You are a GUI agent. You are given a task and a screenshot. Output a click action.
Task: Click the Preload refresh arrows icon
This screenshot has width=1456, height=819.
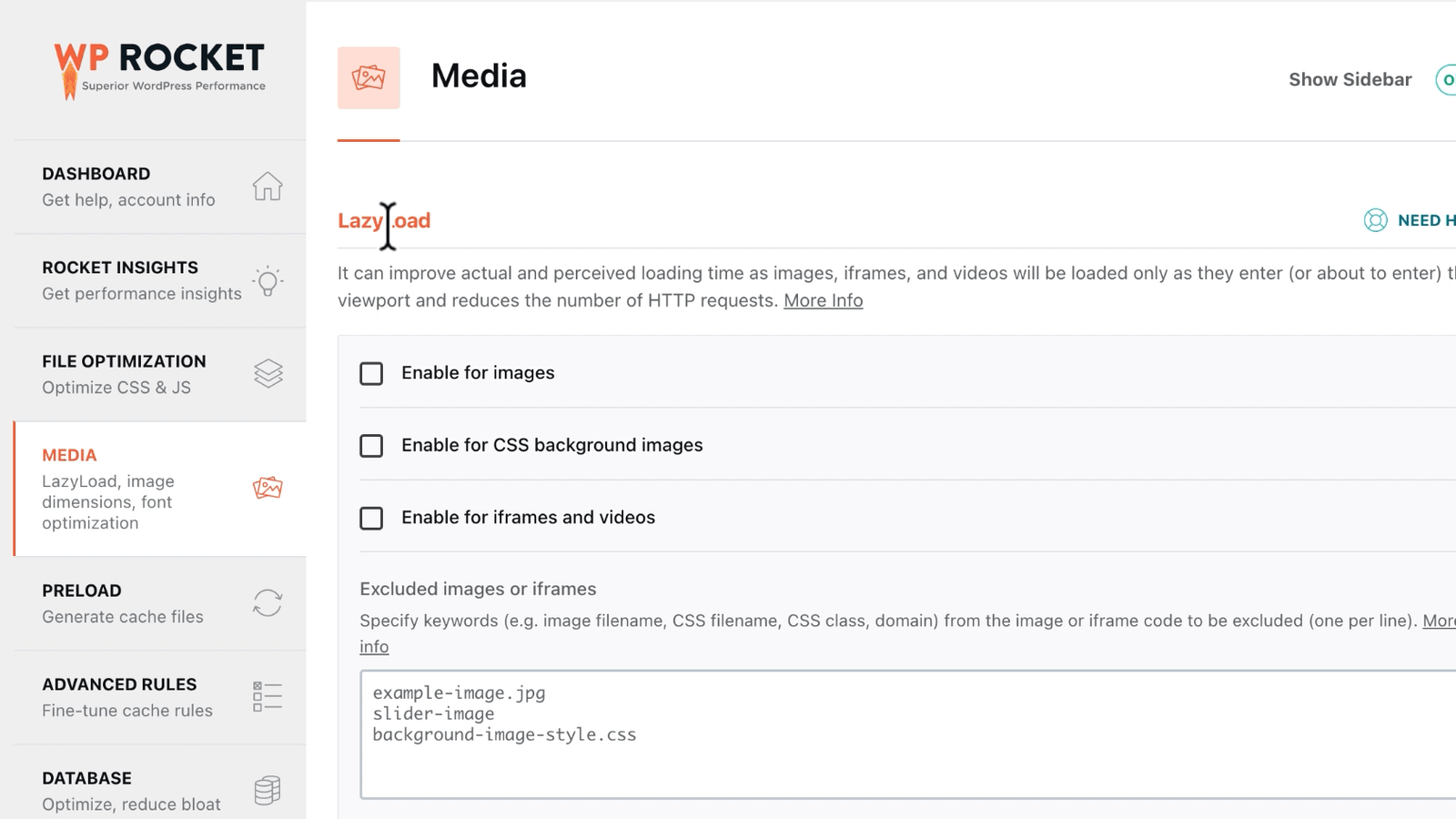pyautogui.click(x=268, y=602)
